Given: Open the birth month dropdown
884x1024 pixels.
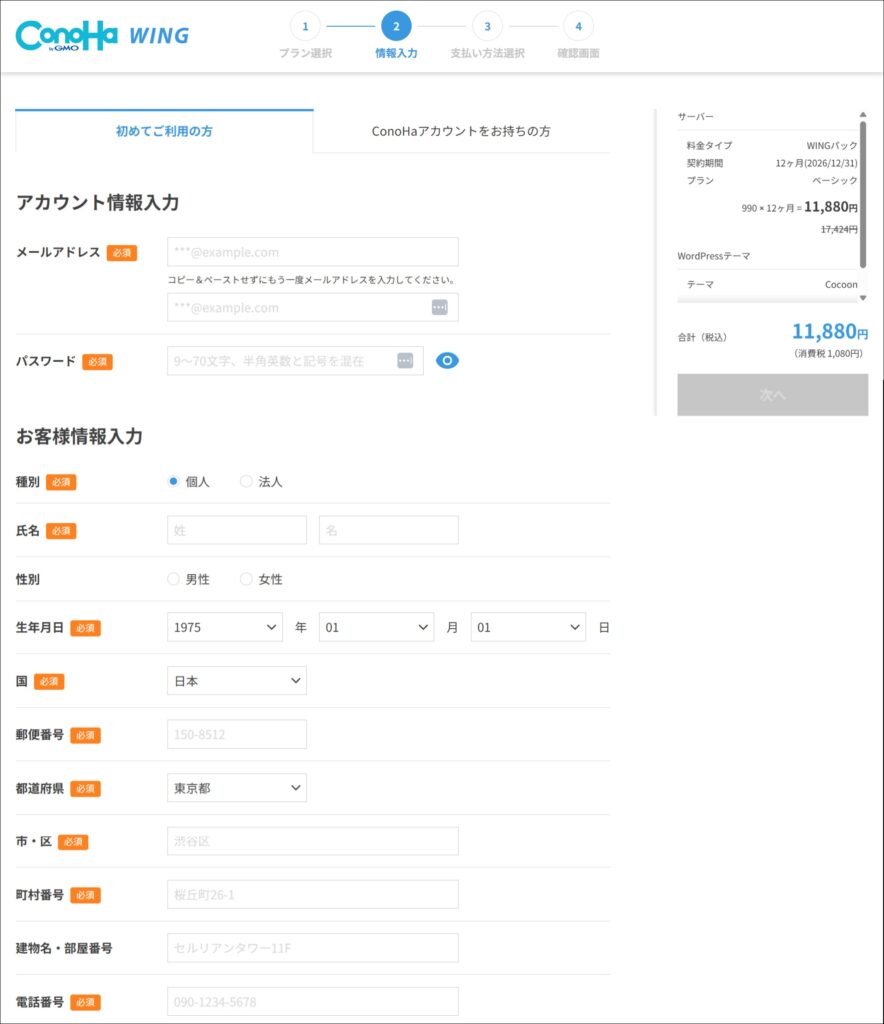Looking at the screenshot, I should tap(376, 627).
